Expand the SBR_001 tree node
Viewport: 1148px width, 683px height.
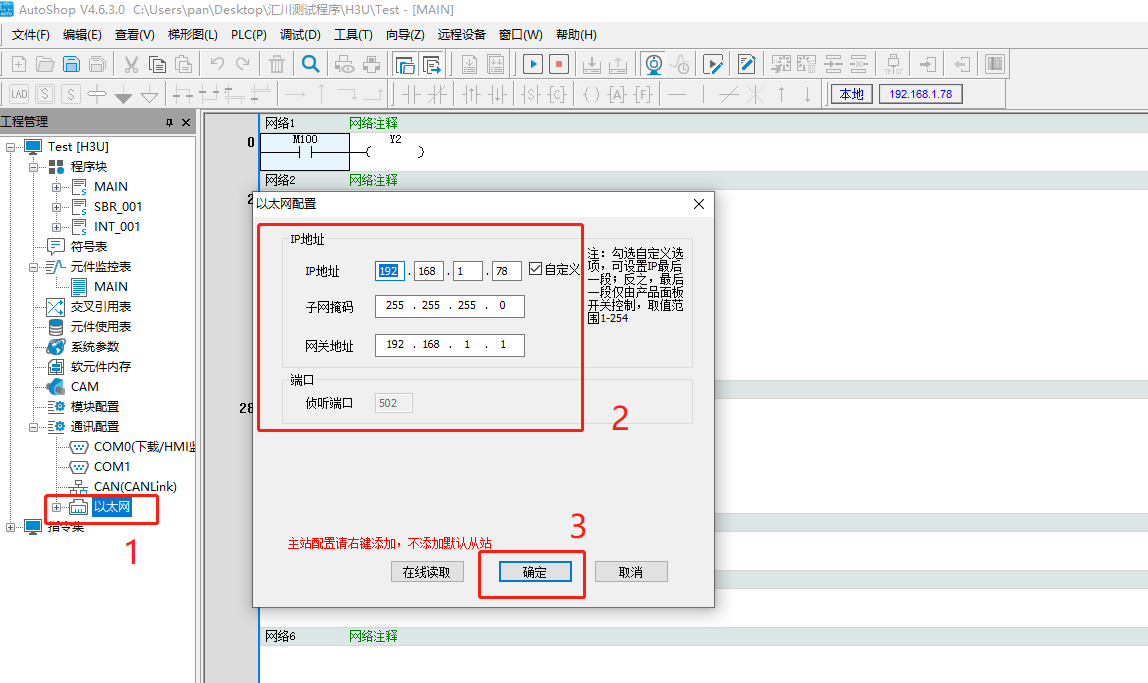pyautogui.click(x=56, y=207)
